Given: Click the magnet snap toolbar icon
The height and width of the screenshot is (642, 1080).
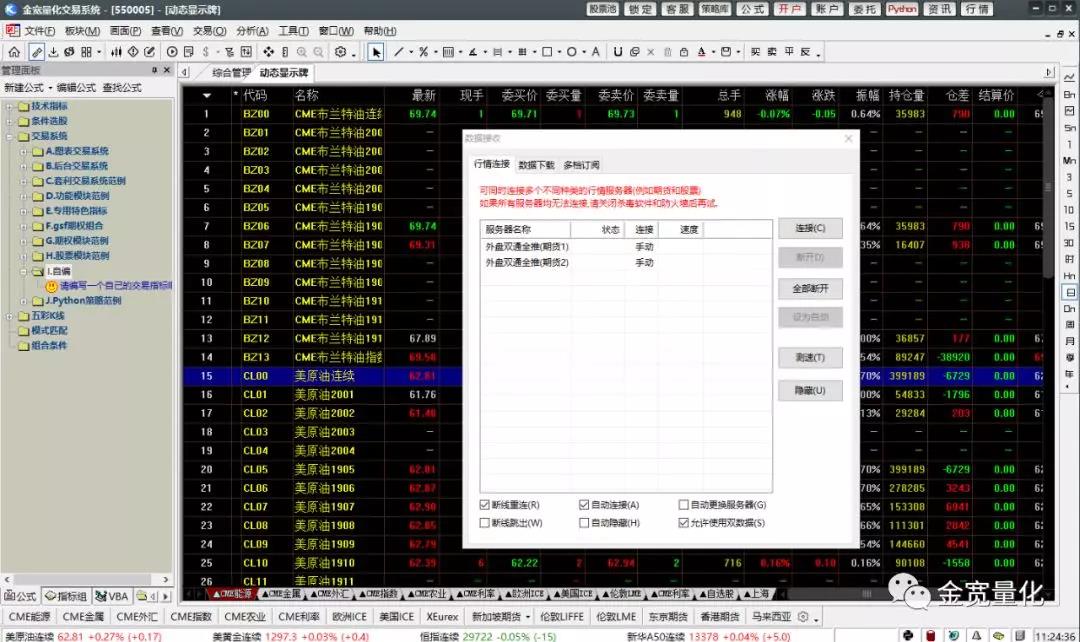Looking at the screenshot, I should [x=618, y=52].
